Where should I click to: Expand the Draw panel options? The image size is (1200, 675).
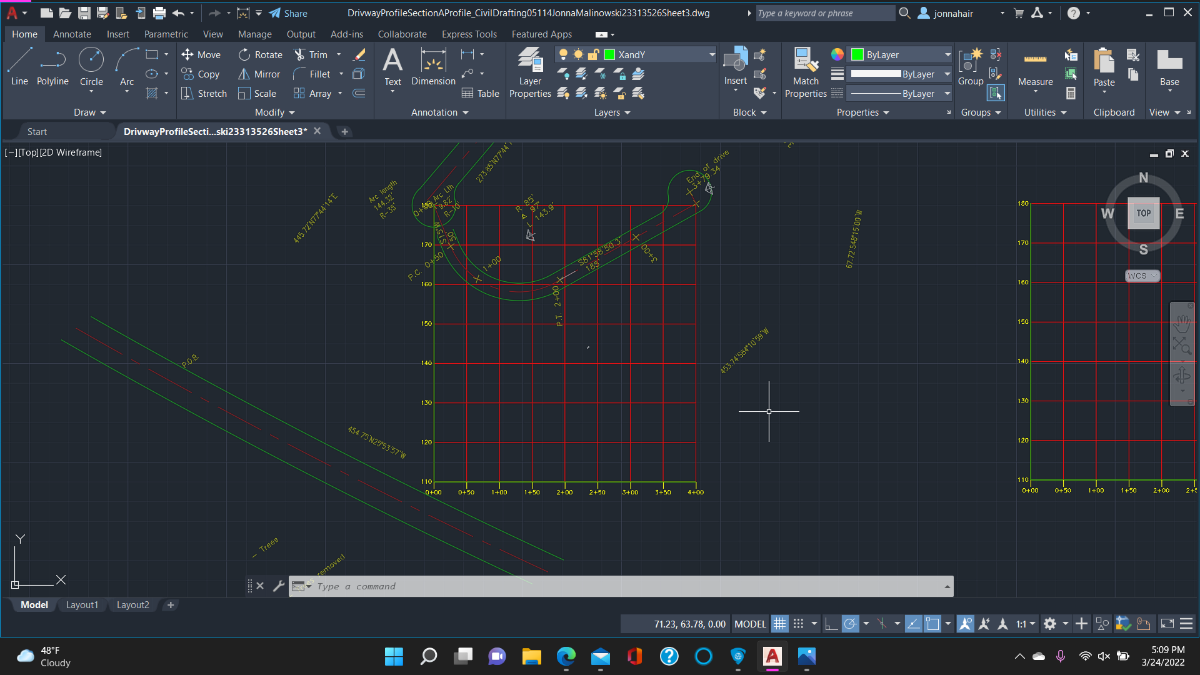point(90,113)
